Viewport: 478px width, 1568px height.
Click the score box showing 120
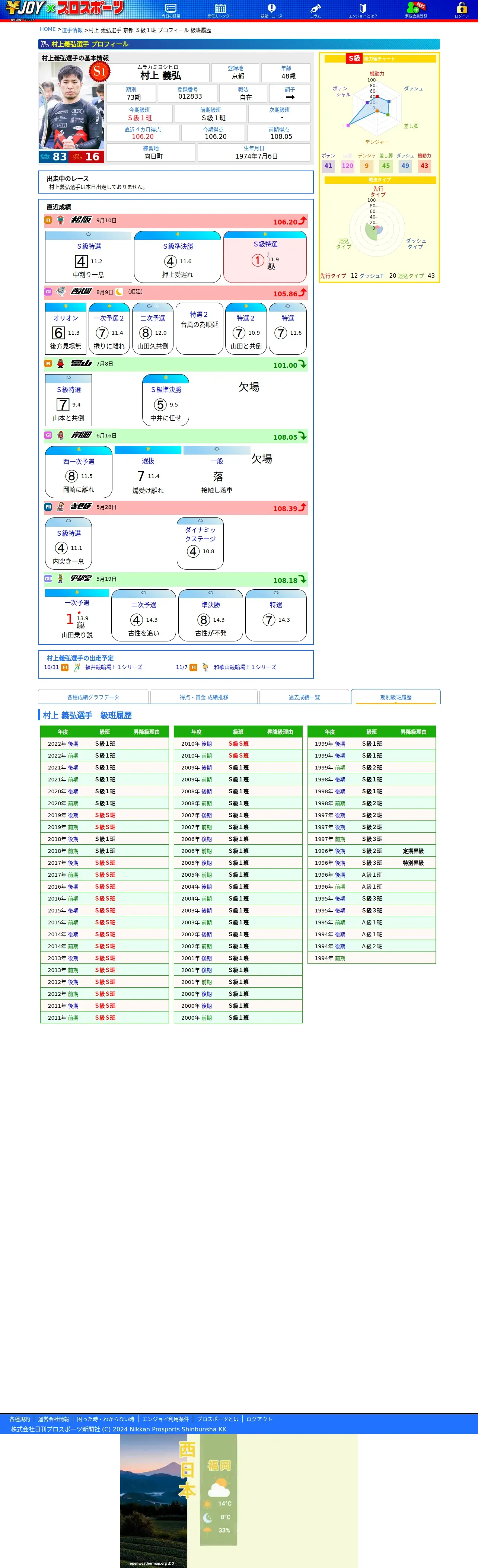347,166
